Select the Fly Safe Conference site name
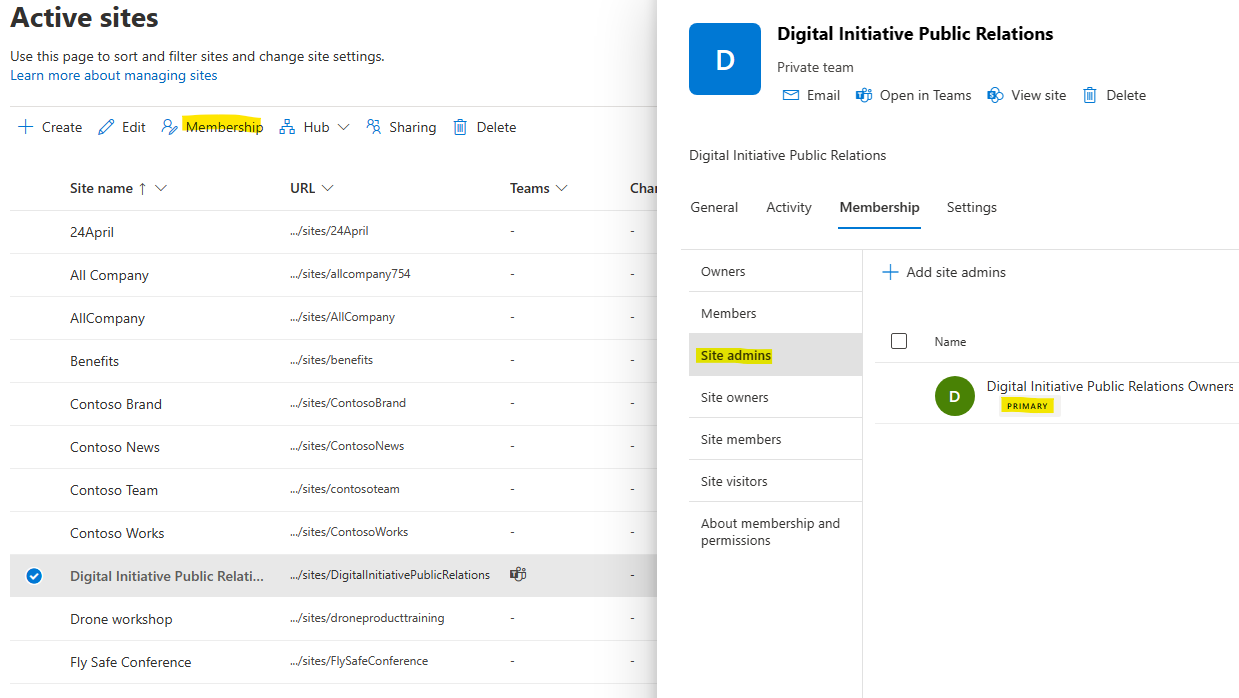The image size is (1239, 698). (x=130, y=662)
